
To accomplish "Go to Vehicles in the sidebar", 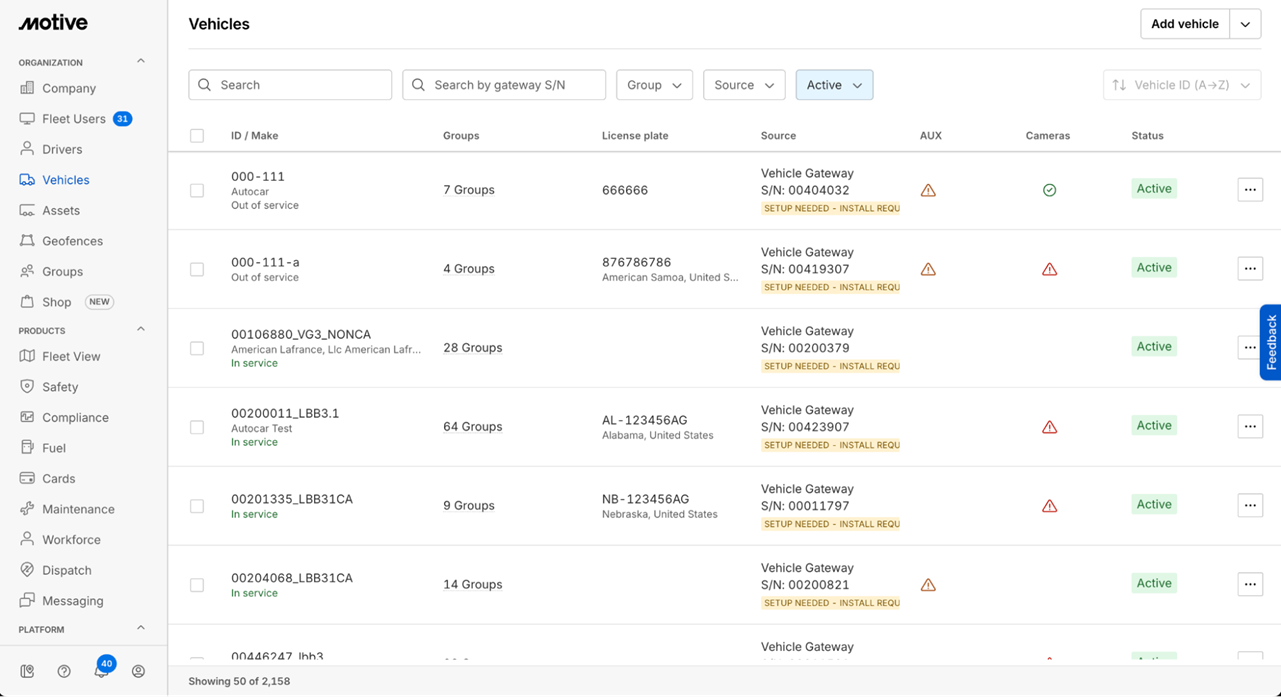I will [x=66, y=180].
